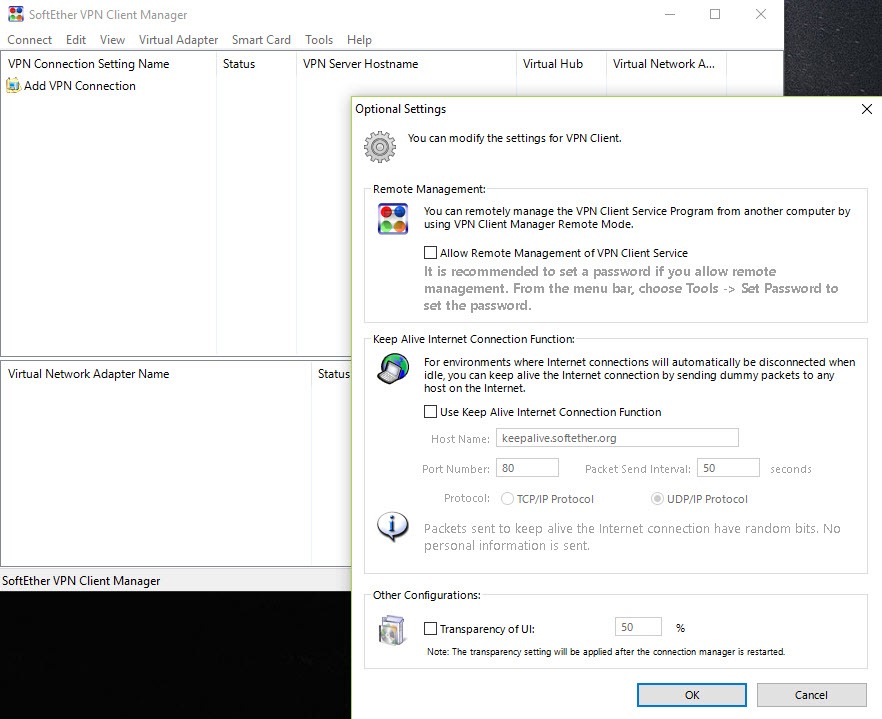Image resolution: width=882 pixels, height=719 pixels.
Task: Click the Remote Management colored-circles icon
Action: tap(393, 219)
